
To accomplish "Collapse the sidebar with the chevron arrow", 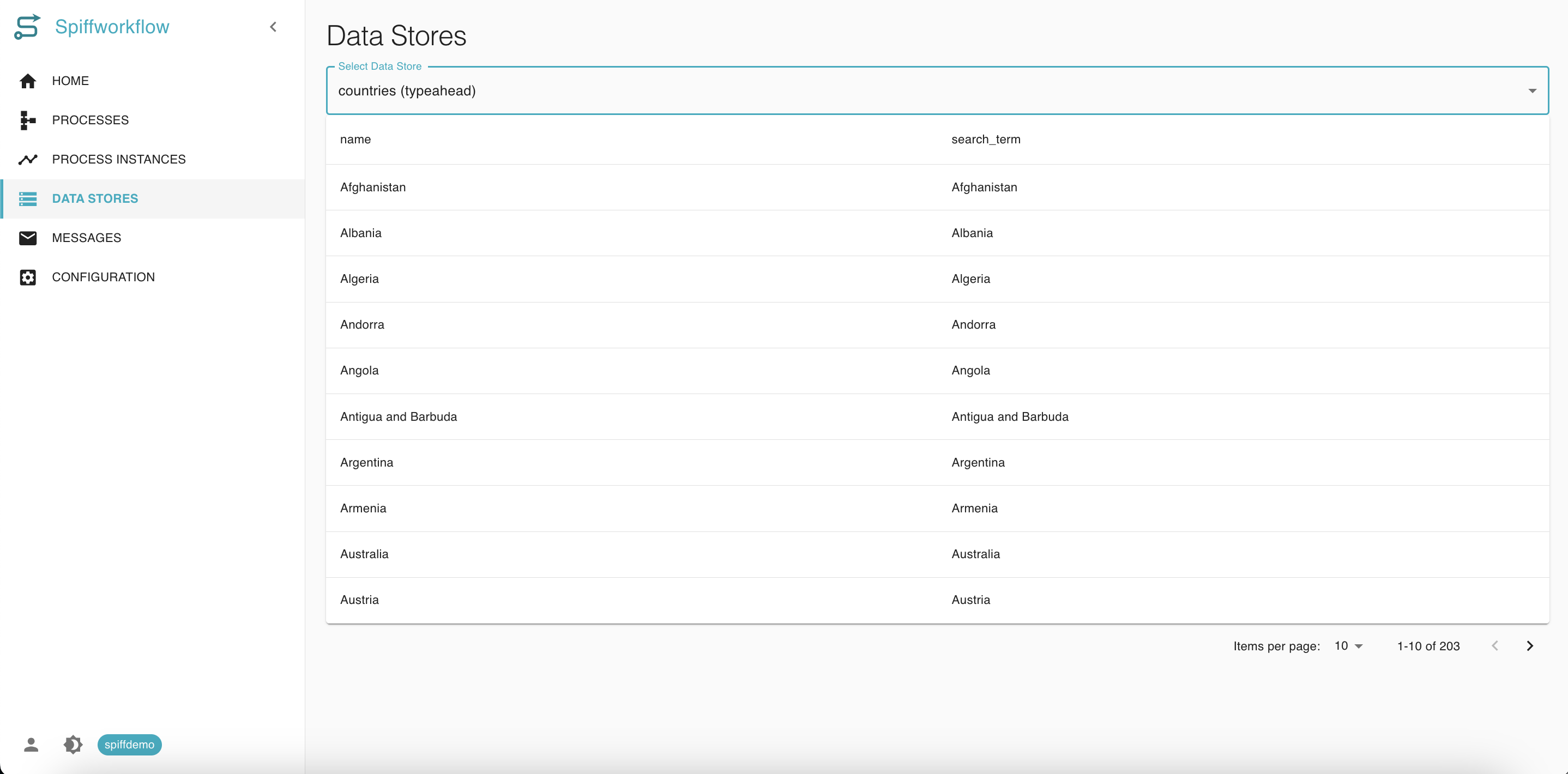I will tap(273, 27).
